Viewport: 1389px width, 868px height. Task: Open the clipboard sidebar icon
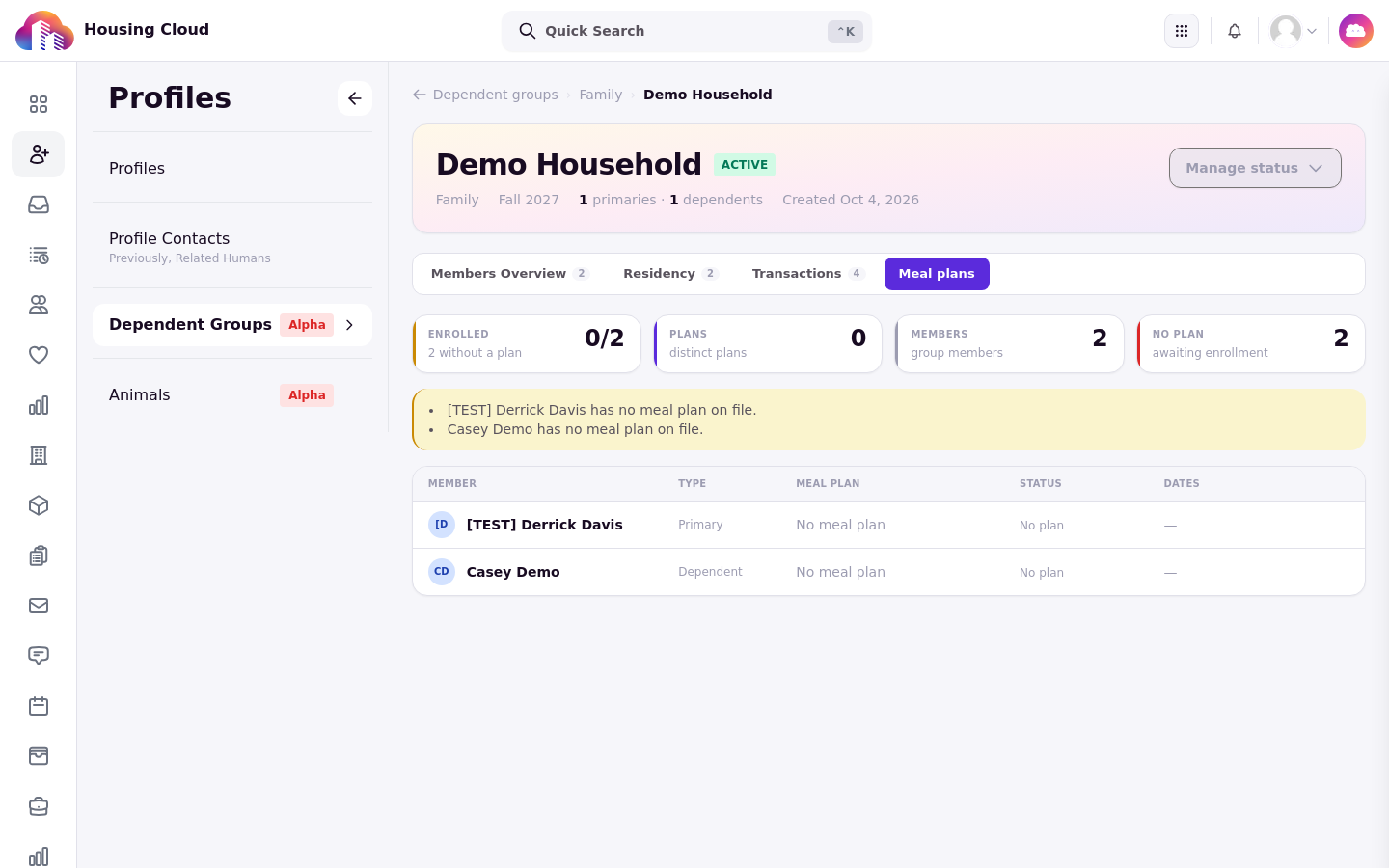[x=39, y=556]
